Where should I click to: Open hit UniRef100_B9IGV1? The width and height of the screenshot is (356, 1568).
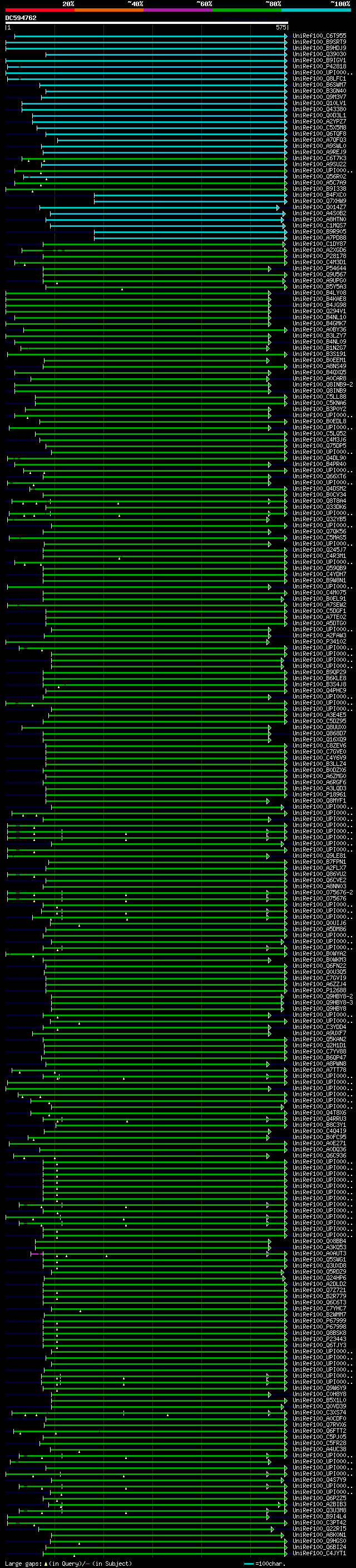pyautogui.click(x=319, y=60)
